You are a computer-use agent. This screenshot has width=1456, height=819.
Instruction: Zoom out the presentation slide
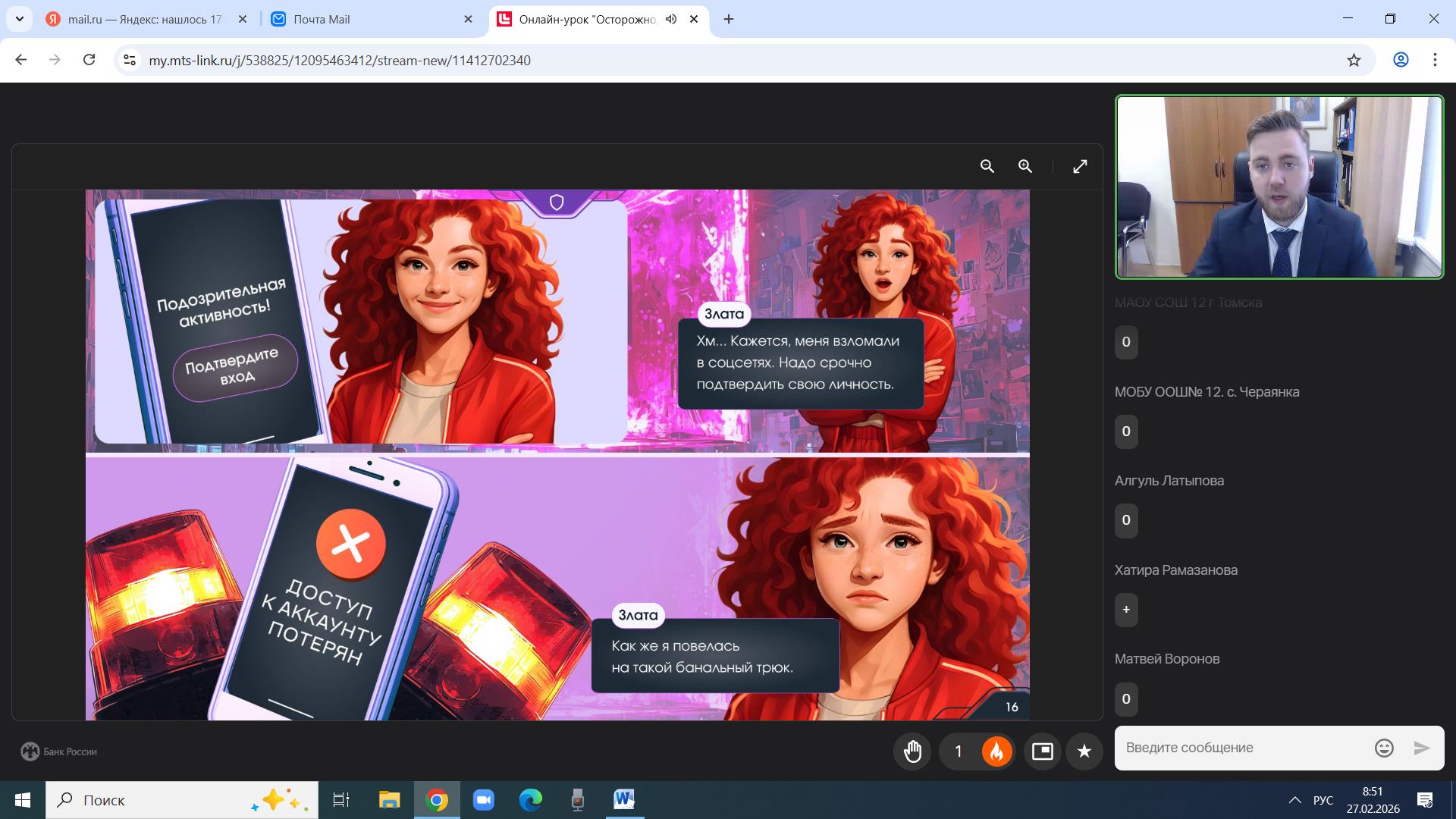coord(987,166)
